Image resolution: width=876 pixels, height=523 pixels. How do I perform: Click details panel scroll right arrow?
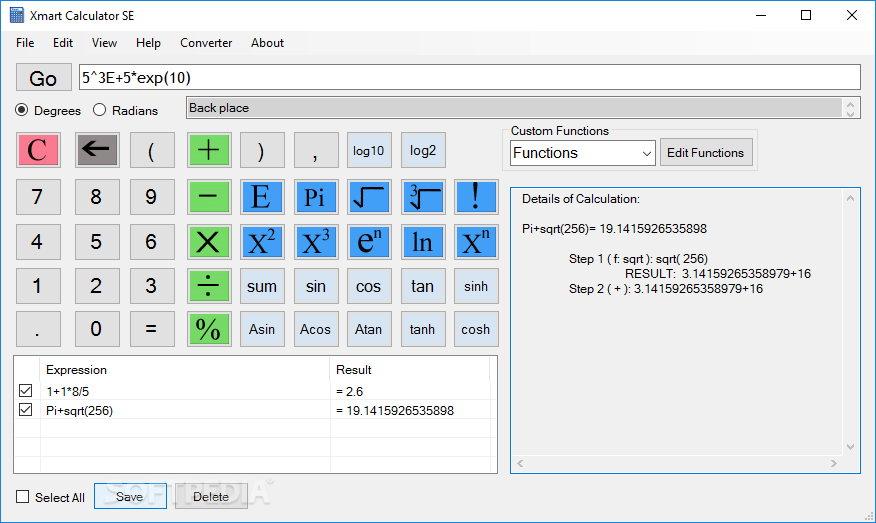(x=834, y=463)
